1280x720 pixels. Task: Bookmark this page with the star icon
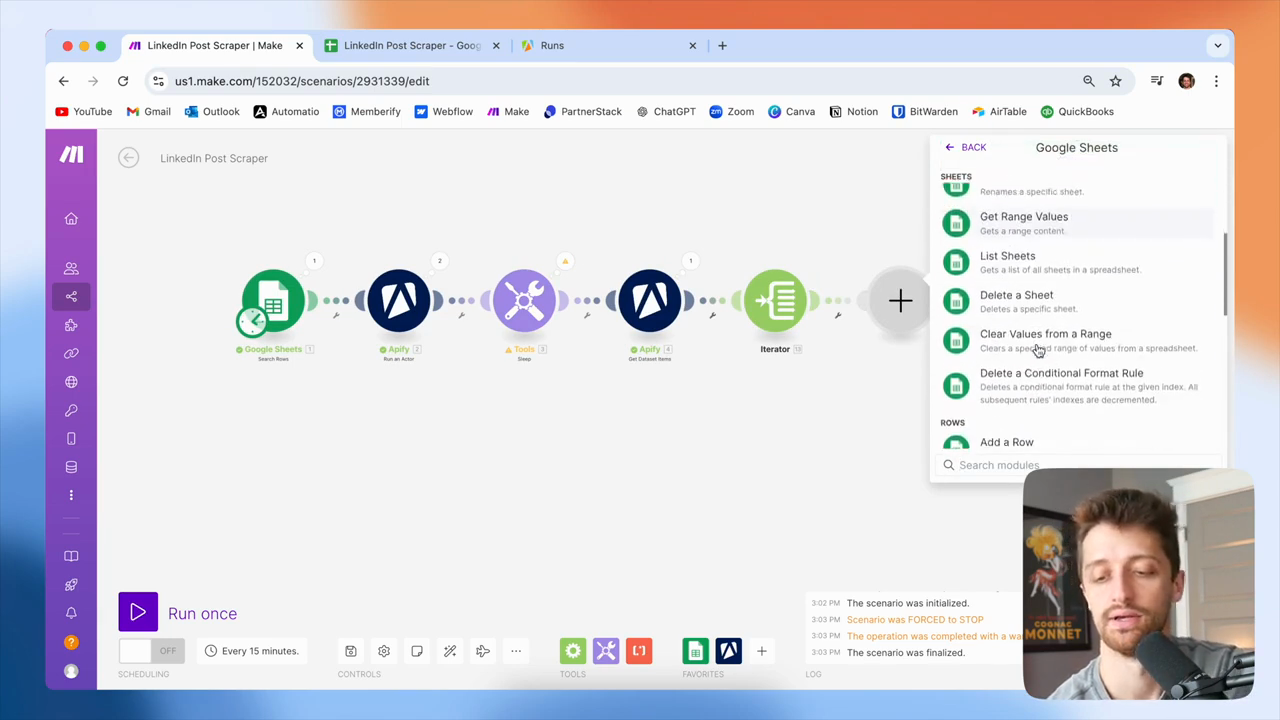pos(1116,81)
